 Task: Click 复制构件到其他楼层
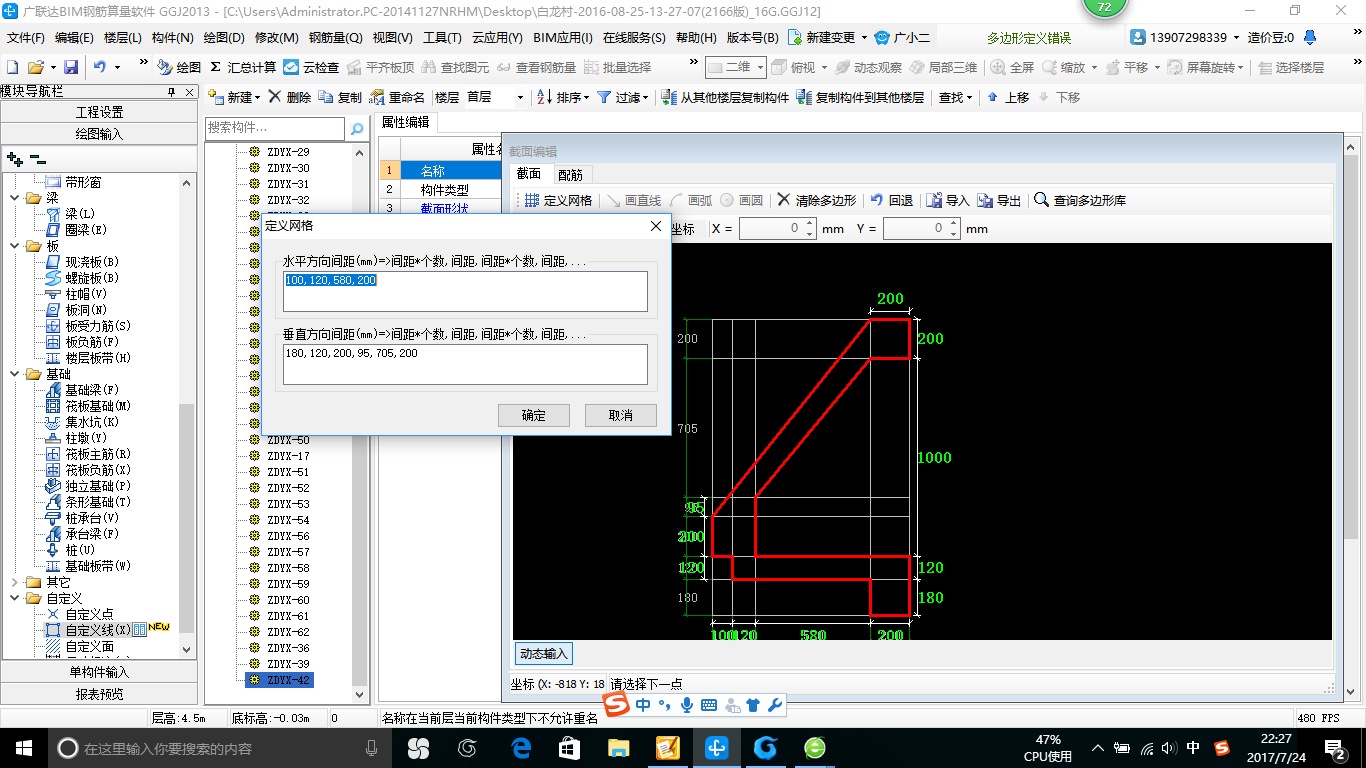860,97
